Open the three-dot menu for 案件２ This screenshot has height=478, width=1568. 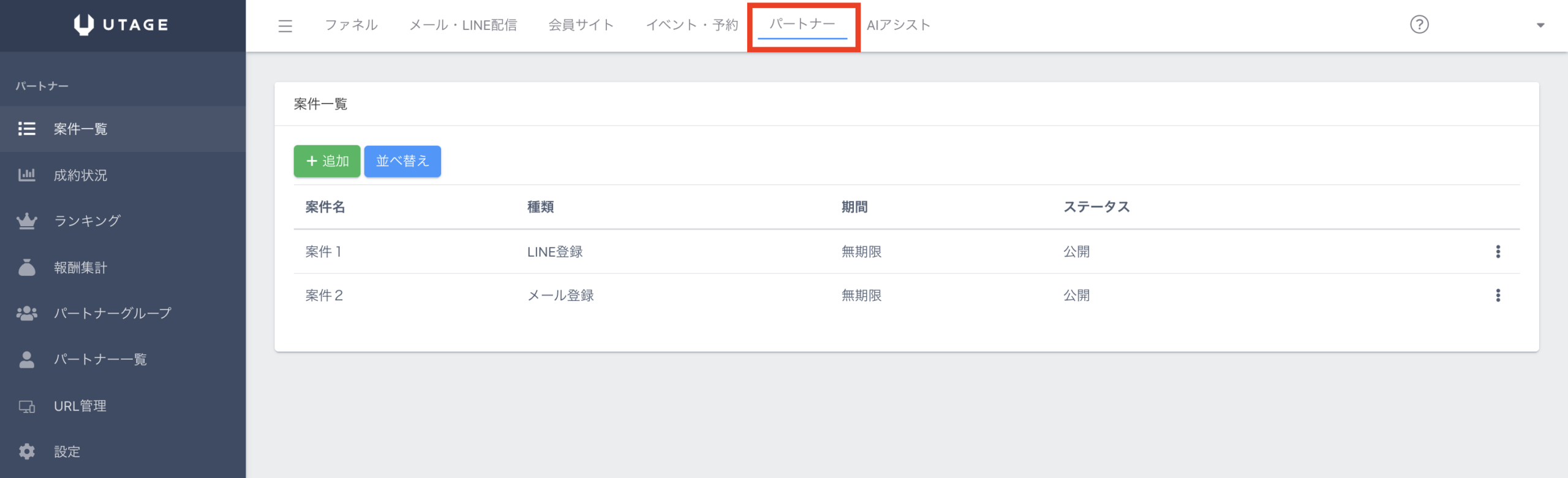(x=1498, y=295)
